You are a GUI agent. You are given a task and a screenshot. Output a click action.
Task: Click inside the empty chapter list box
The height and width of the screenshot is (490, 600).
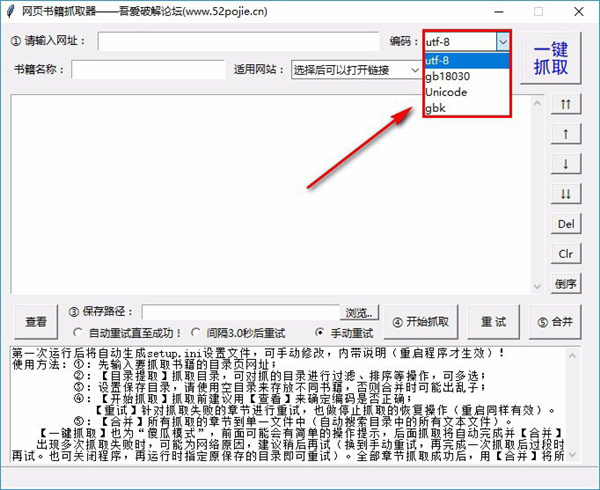point(271,194)
